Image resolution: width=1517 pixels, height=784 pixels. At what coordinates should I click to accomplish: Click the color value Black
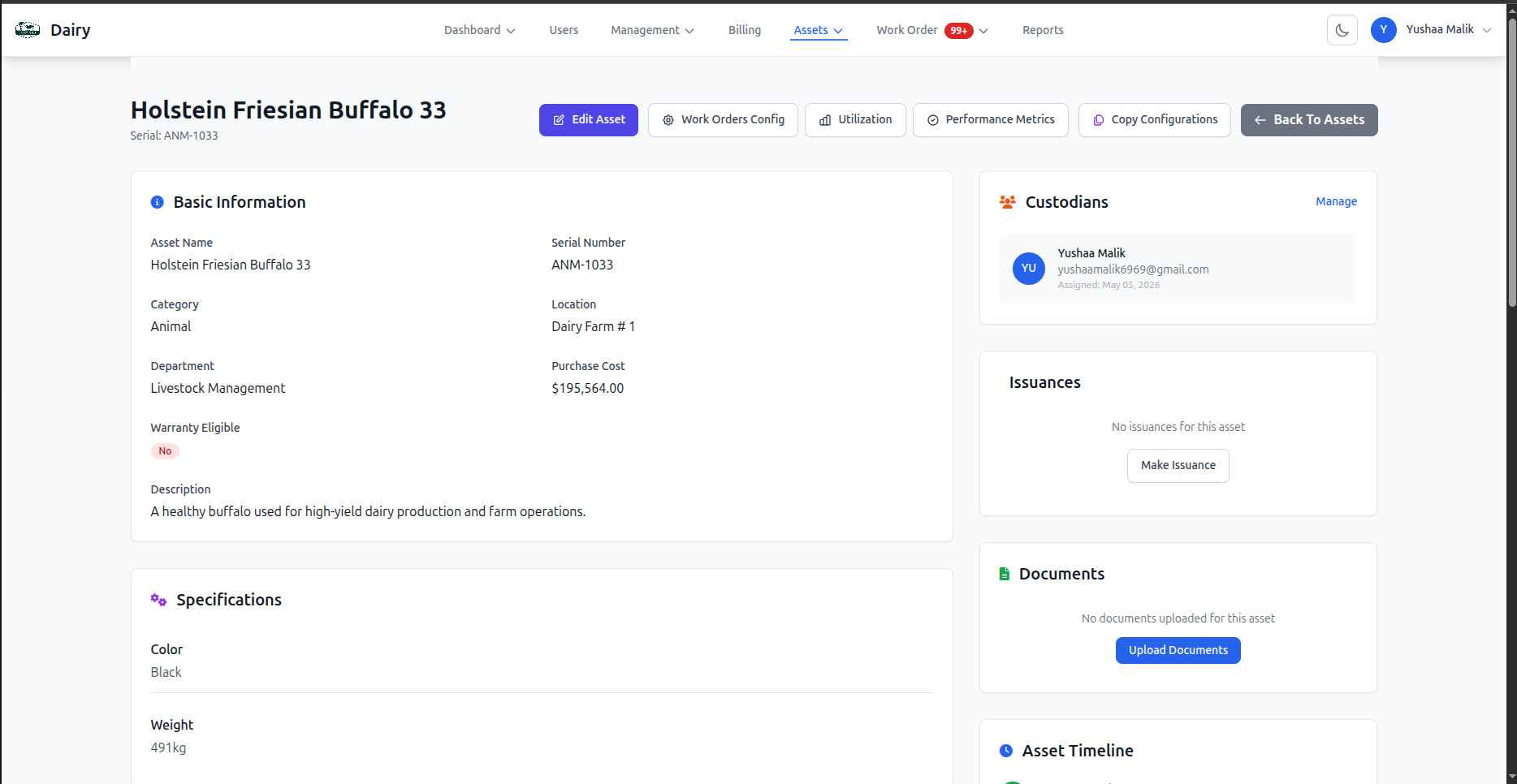pos(166,672)
